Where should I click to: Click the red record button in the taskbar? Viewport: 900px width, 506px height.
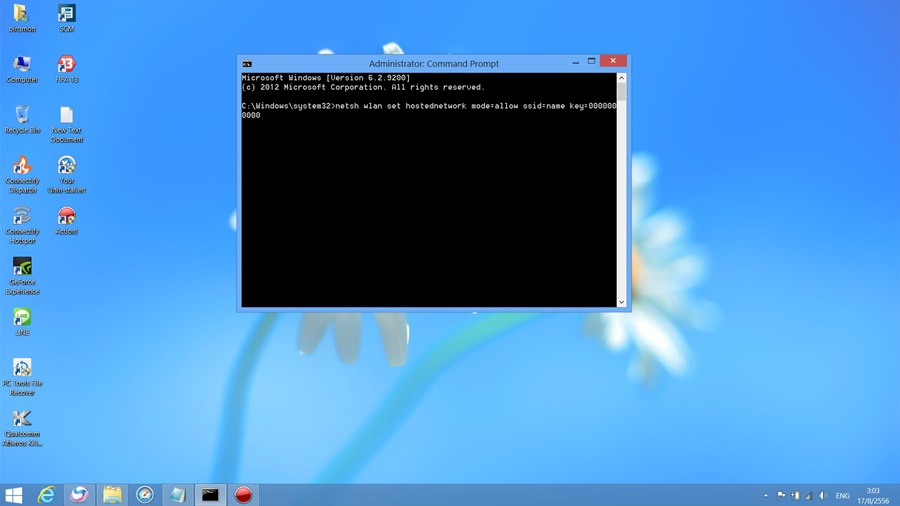(243, 495)
